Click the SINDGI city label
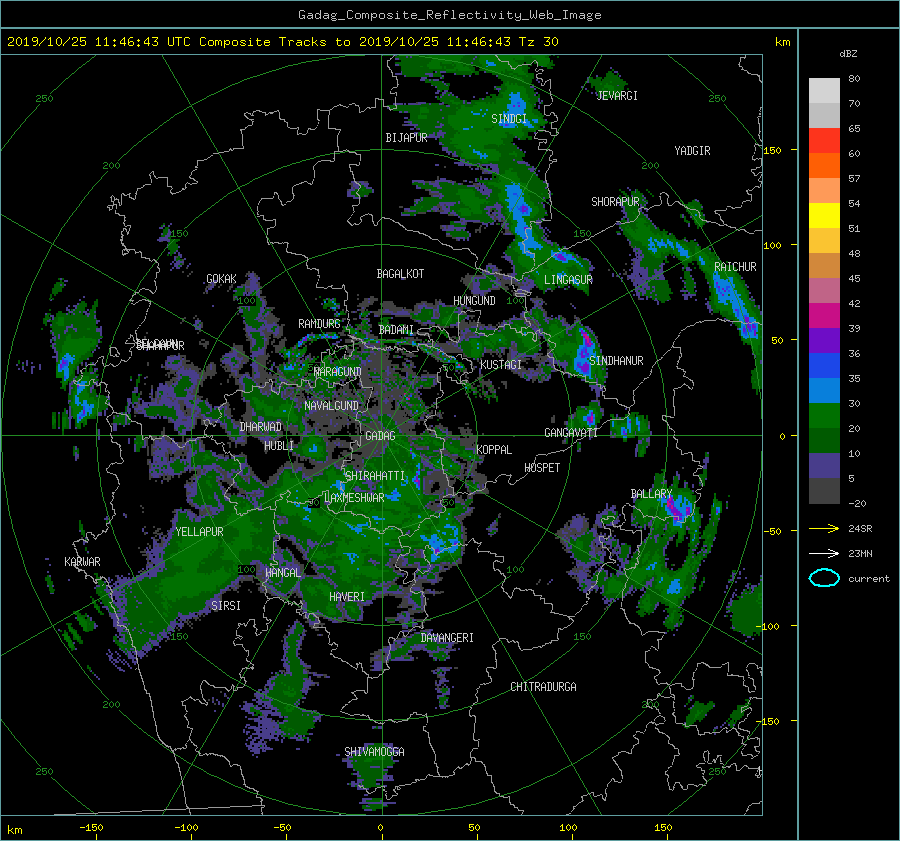 coord(509,119)
